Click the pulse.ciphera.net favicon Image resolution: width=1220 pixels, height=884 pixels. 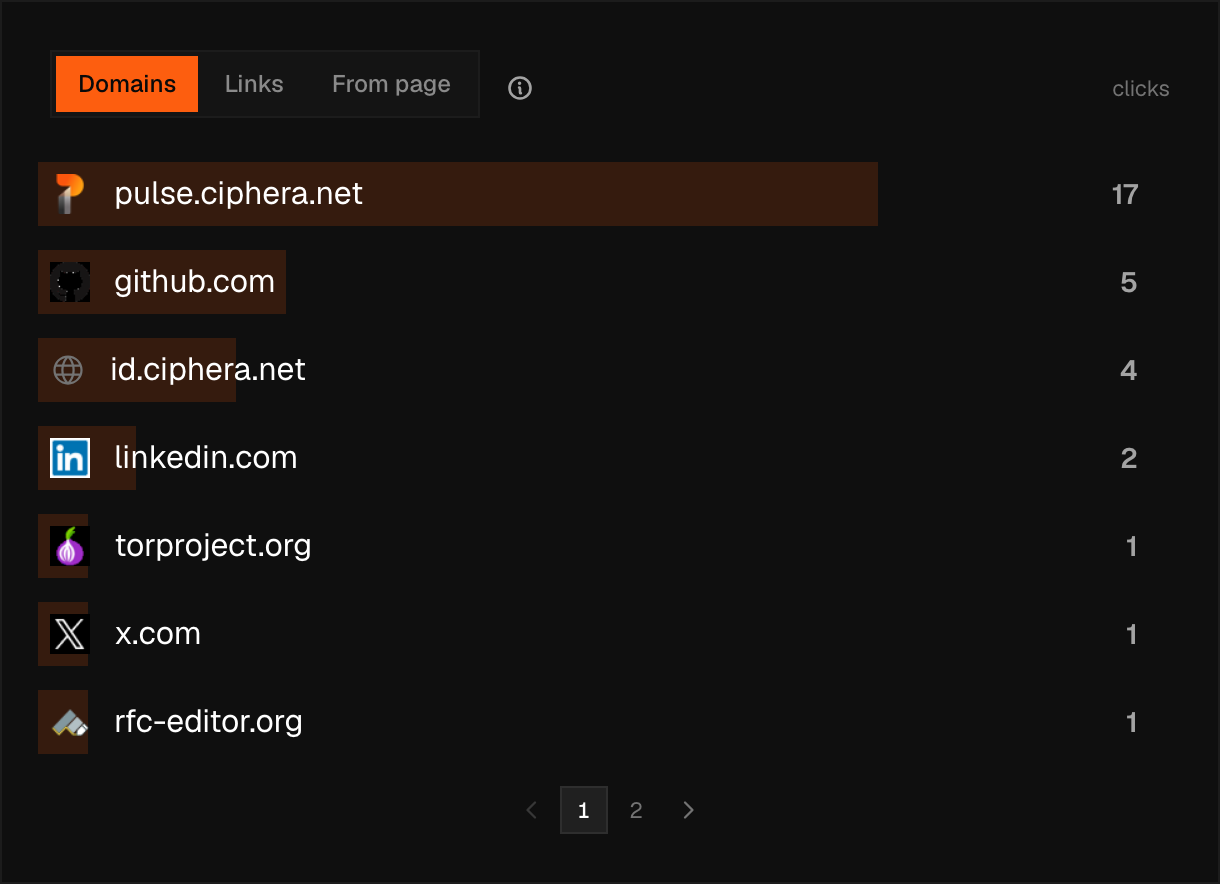pos(70,194)
